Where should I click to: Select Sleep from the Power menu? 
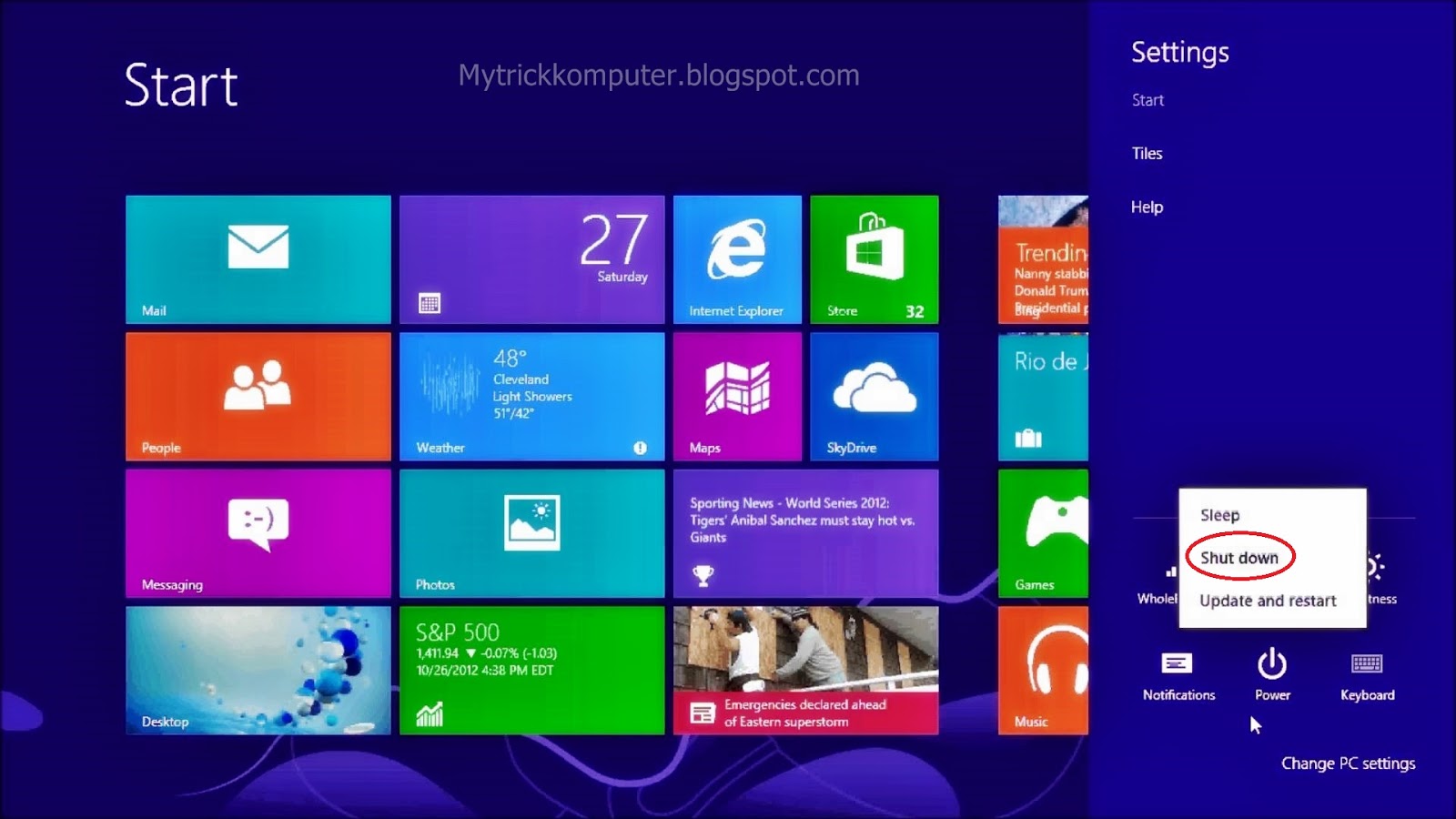coord(1220,514)
